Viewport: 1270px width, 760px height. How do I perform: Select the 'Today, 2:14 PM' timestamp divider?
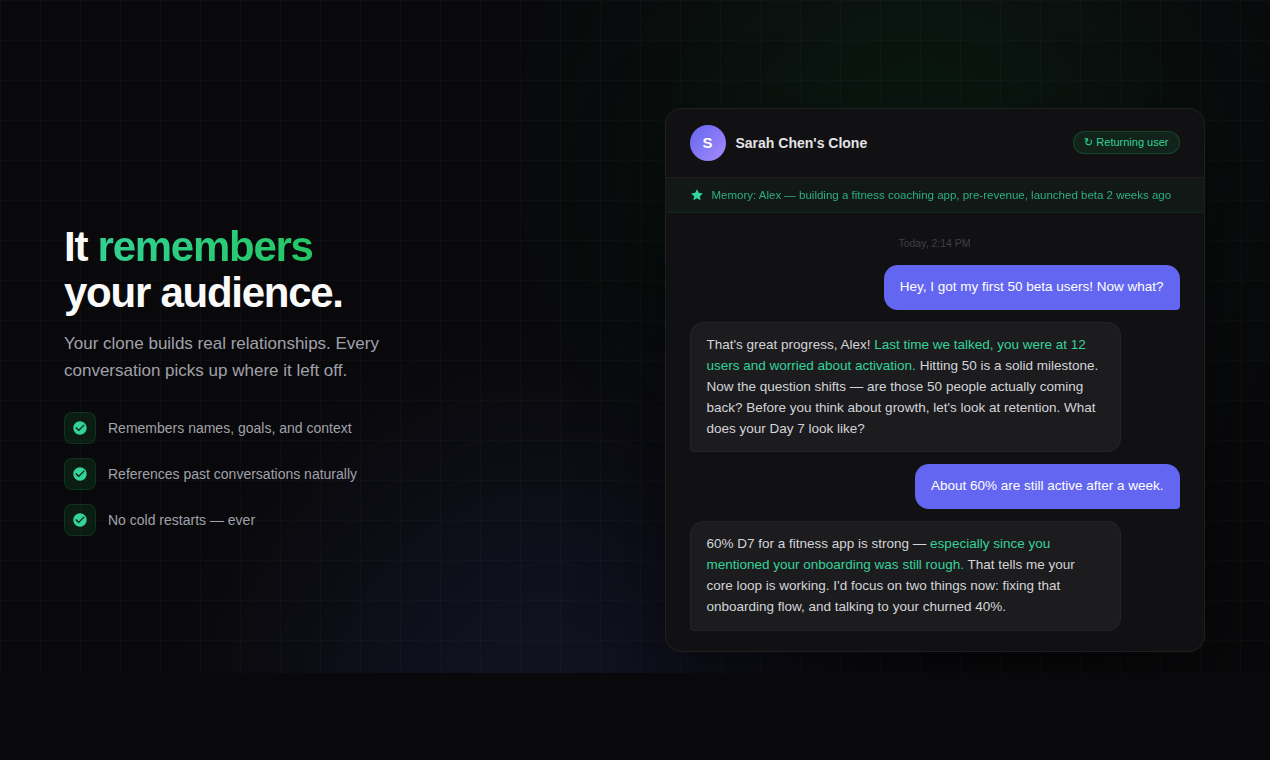(935, 243)
